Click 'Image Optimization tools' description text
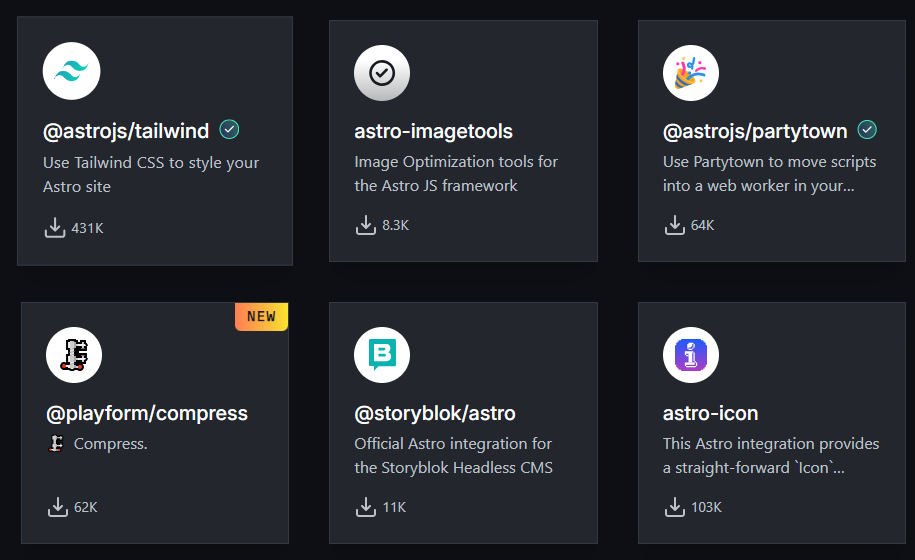Viewport: 915px width, 560px height. 456,173
